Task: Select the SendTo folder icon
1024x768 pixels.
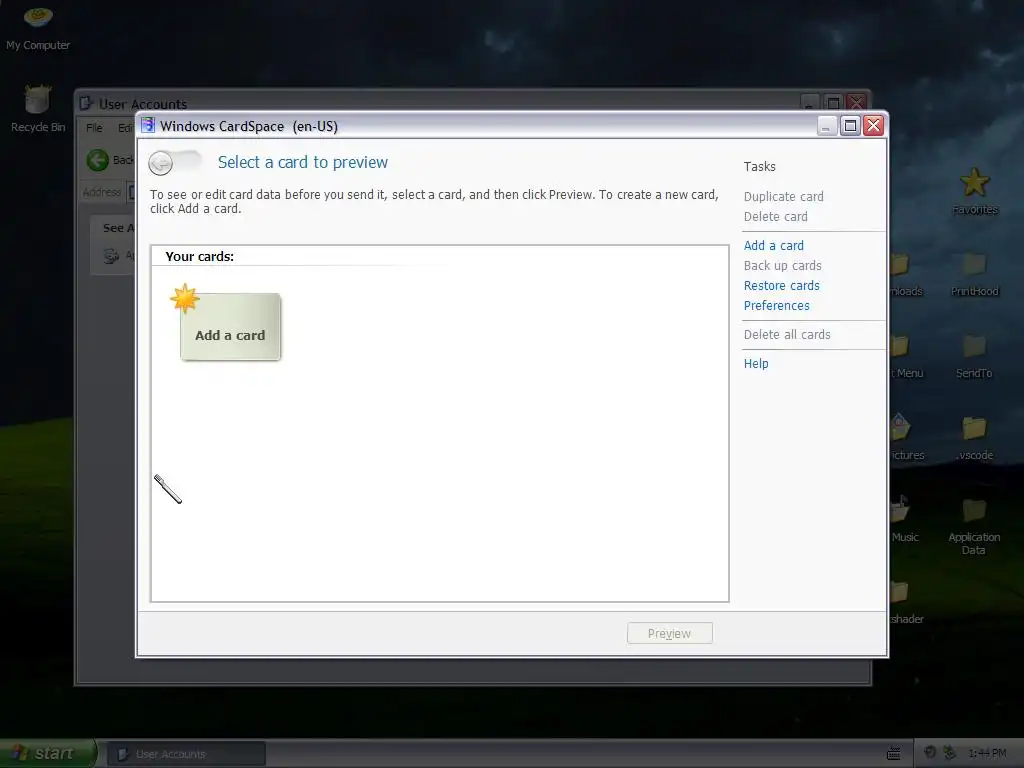Action: tap(974, 356)
